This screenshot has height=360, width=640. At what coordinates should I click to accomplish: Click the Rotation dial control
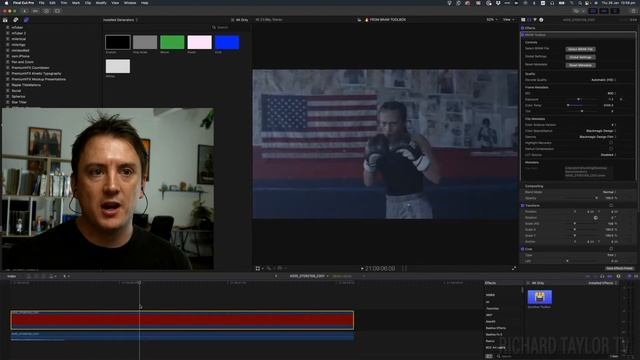click(x=596, y=218)
